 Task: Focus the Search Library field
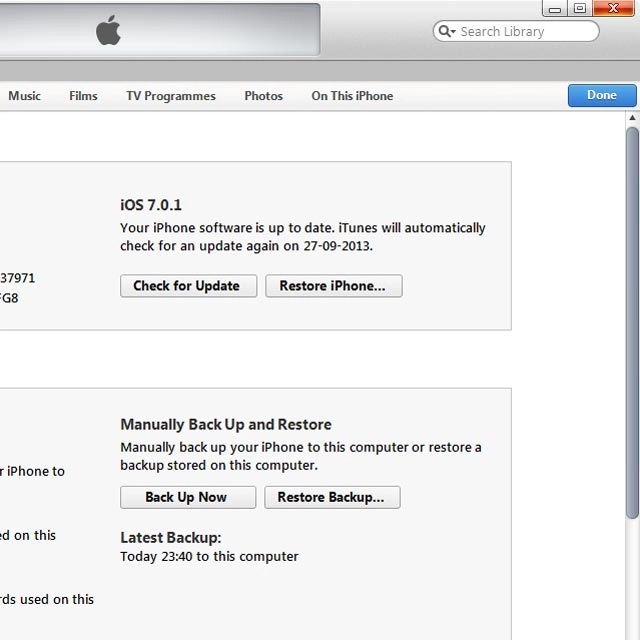525,32
